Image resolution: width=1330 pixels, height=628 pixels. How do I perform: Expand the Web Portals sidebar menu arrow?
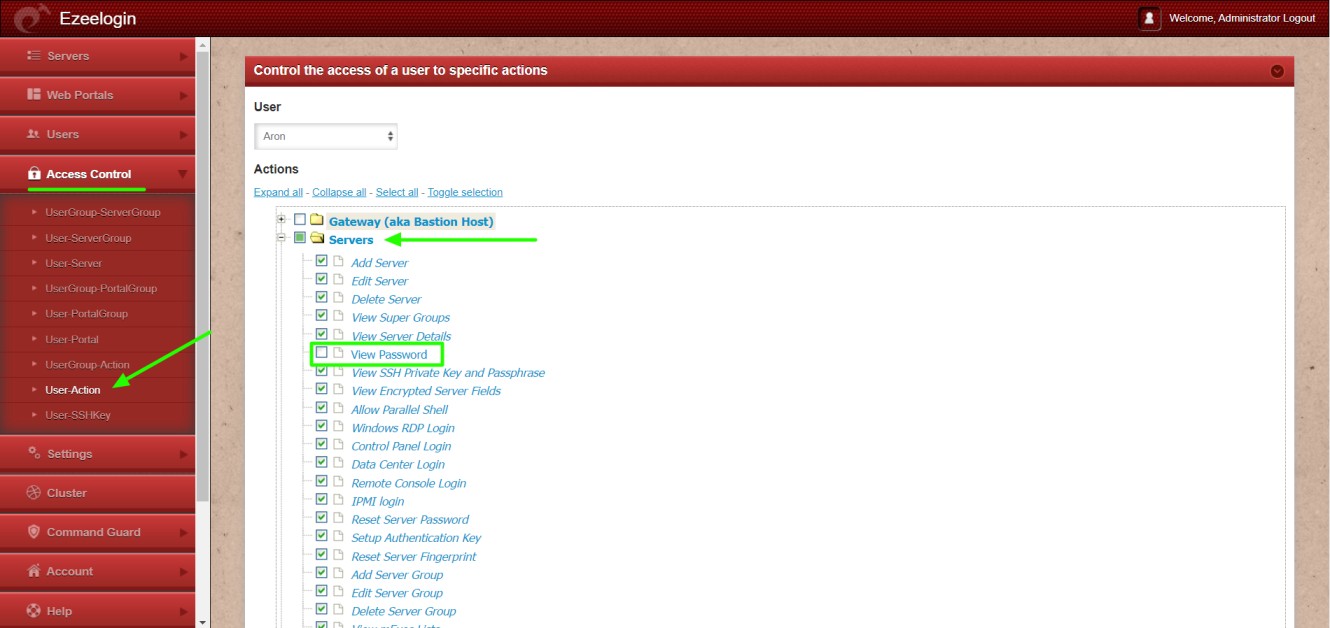[x=183, y=96]
